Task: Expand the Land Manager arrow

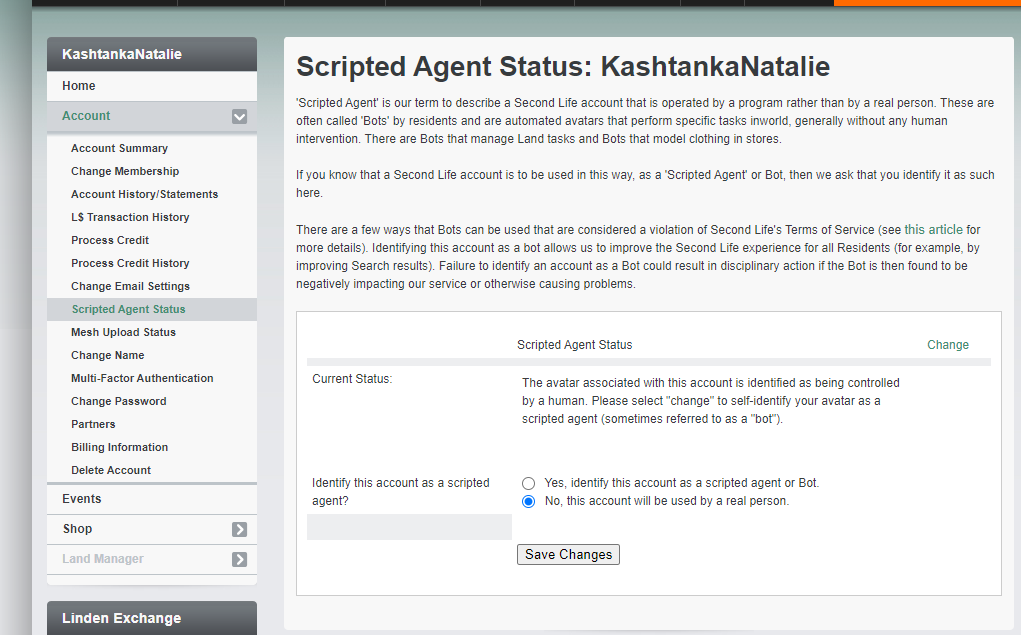Action: (x=239, y=559)
